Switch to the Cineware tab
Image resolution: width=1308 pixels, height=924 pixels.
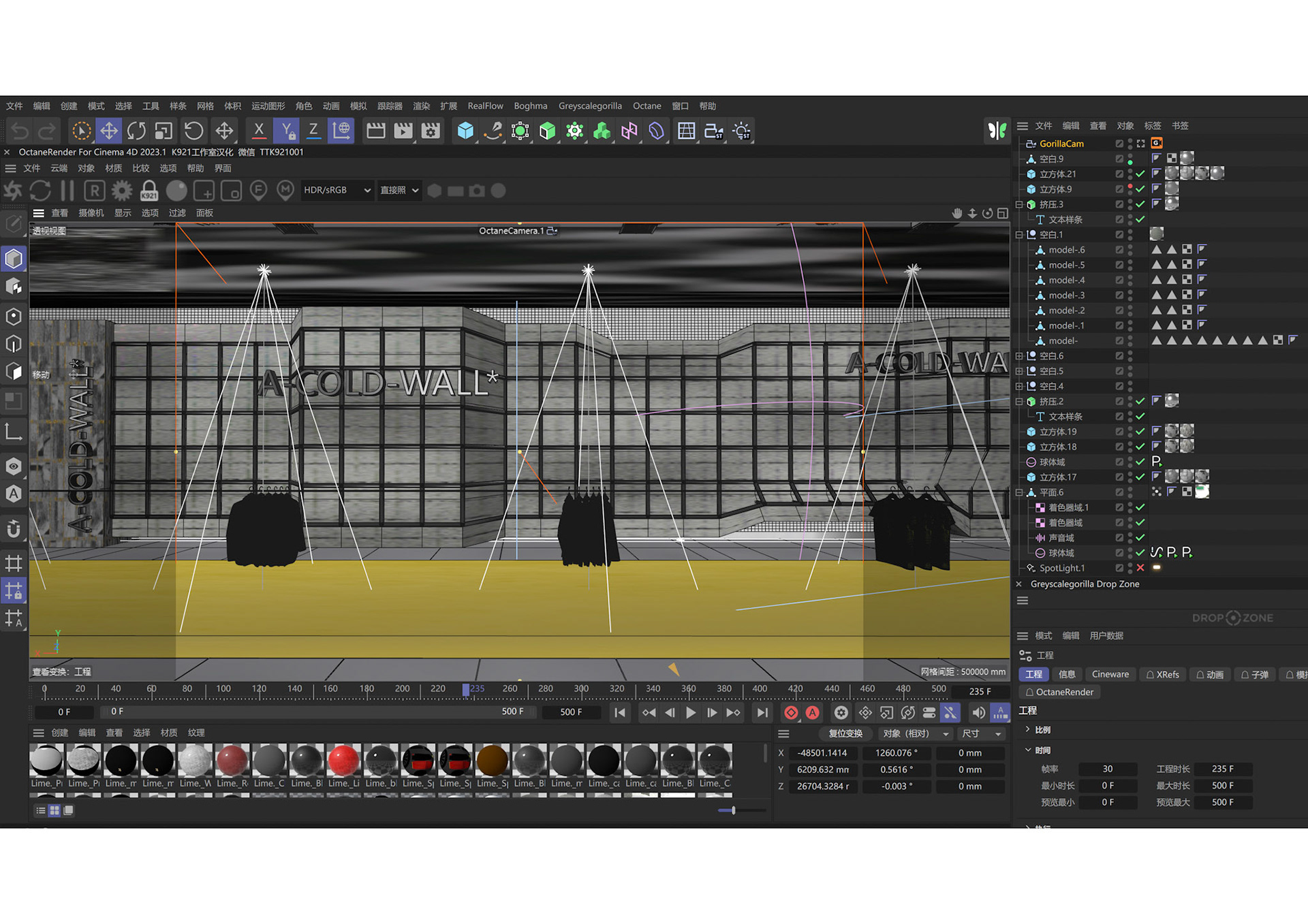pyautogui.click(x=1110, y=674)
